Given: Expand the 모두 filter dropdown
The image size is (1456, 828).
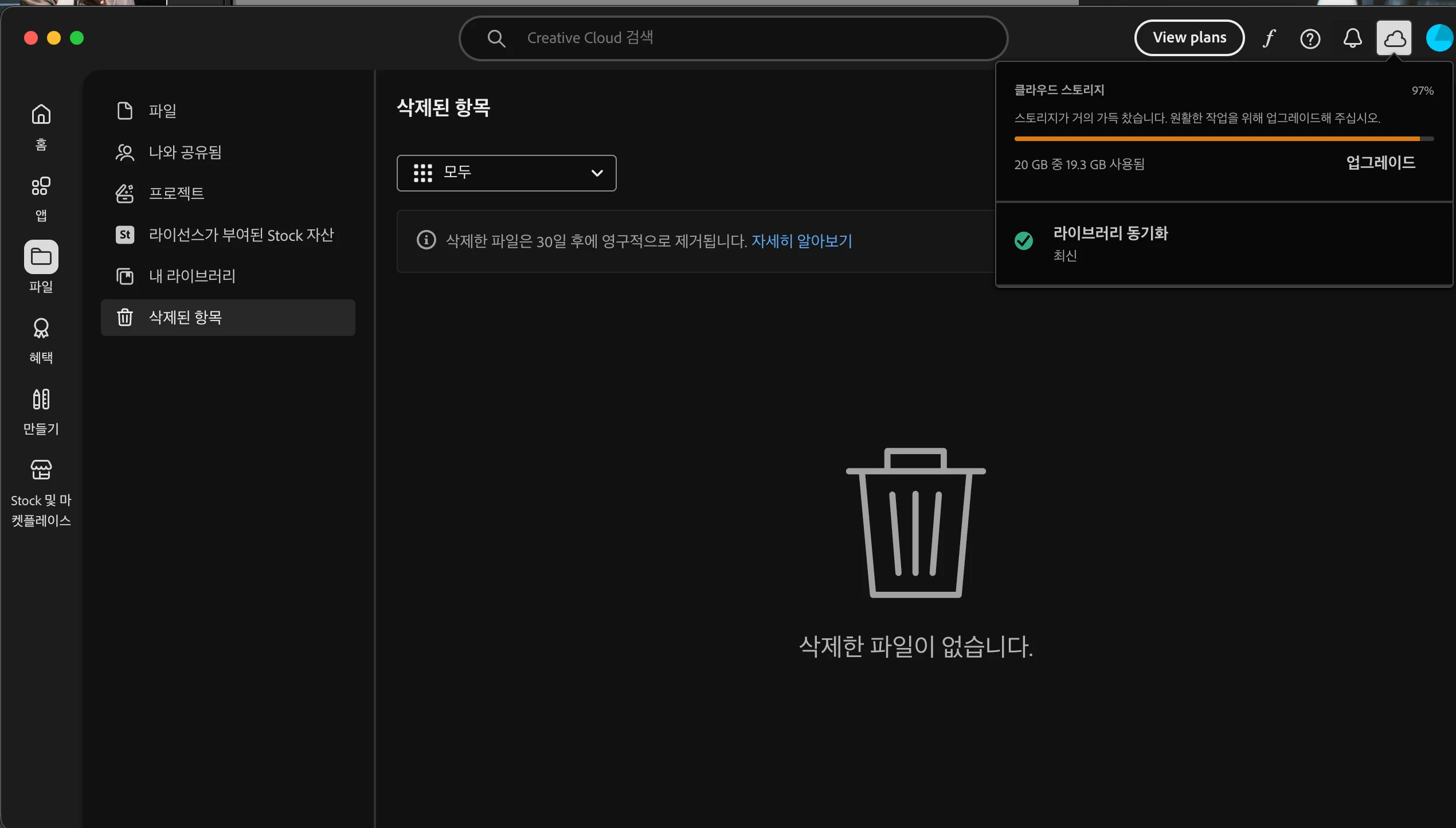Looking at the screenshot, I should [x=506, y=173].
